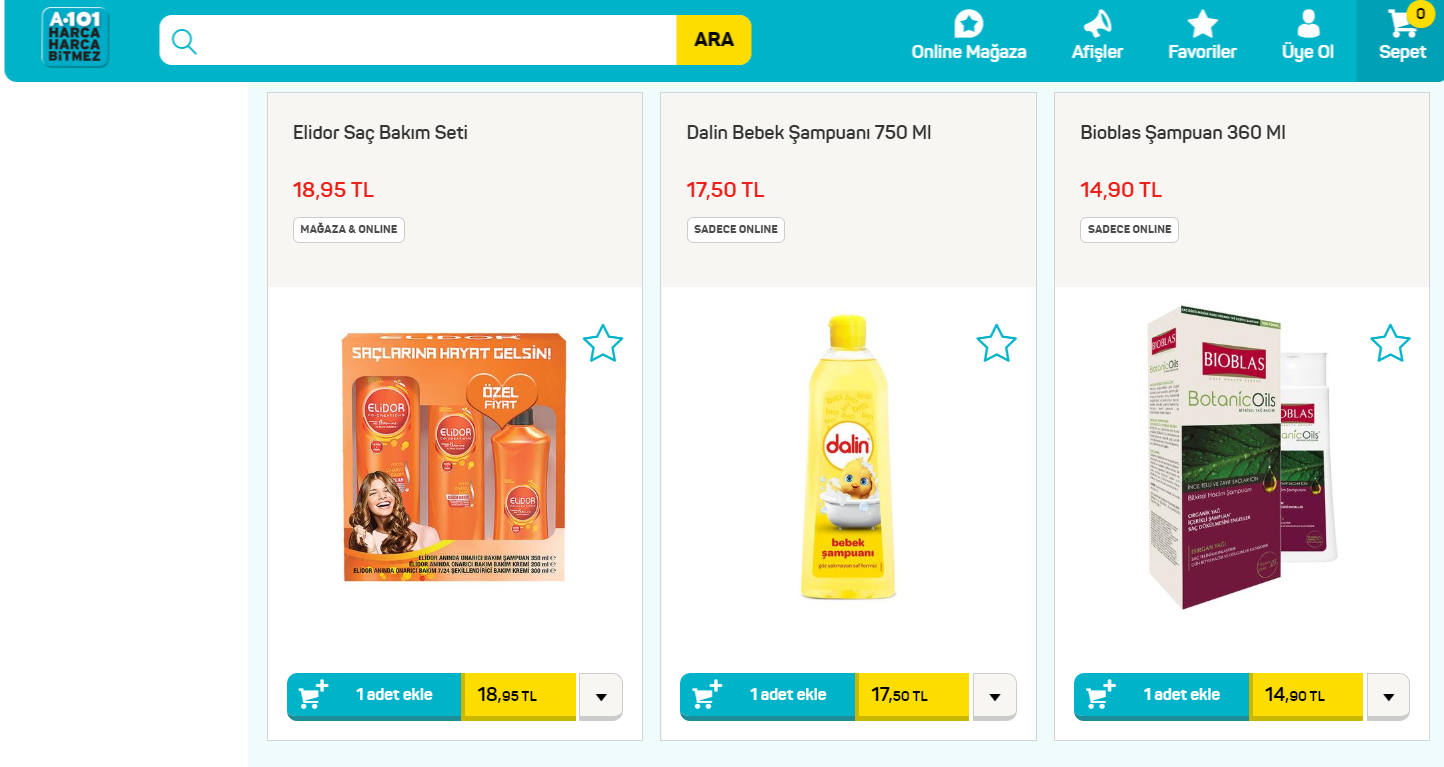Mark Bioblas Şampuan as favorite
The width and height of the screenshot is (1444, 767).
coord(1390,344)
